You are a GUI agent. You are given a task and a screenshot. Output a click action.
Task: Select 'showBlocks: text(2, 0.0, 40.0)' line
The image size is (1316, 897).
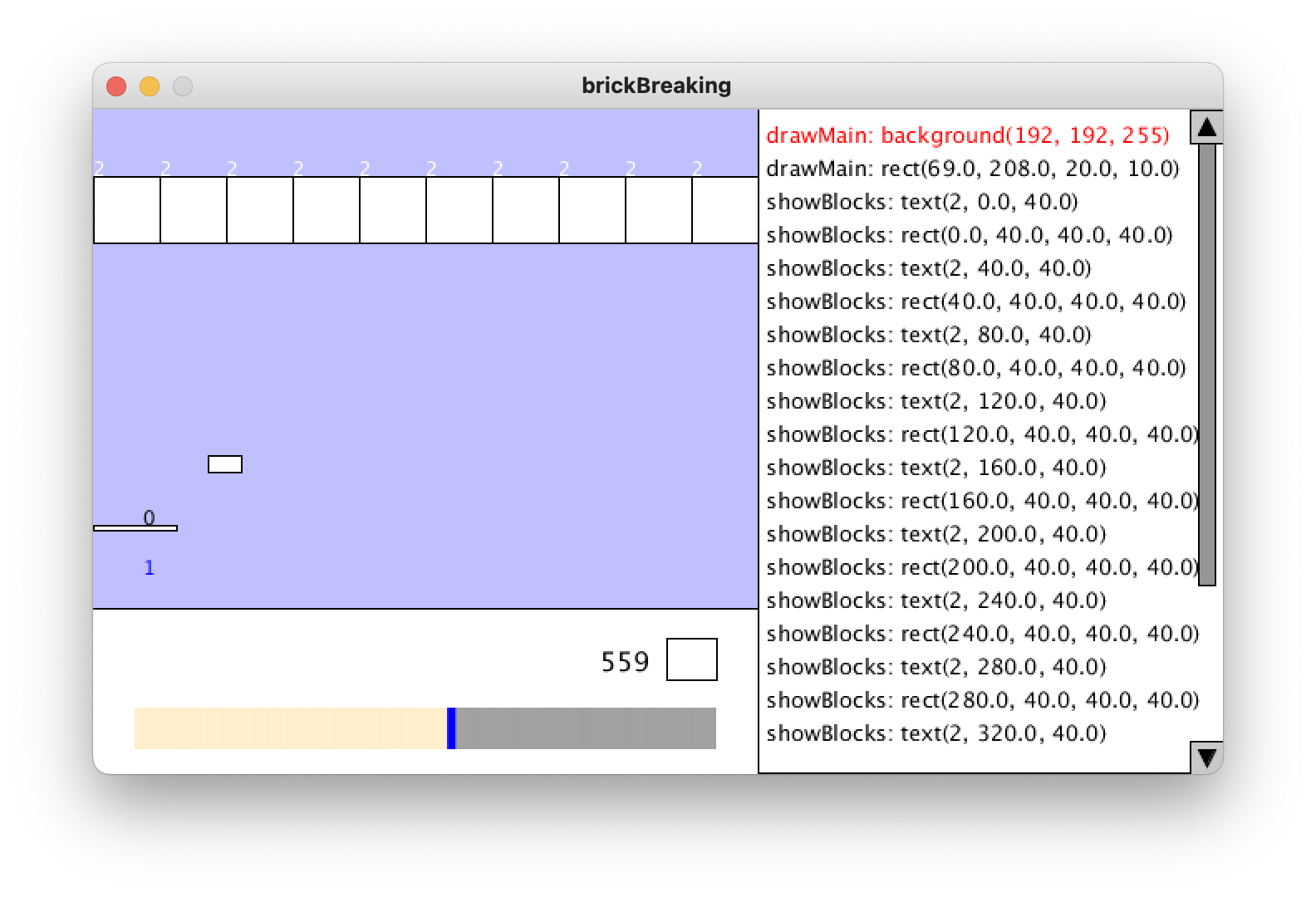922,202
